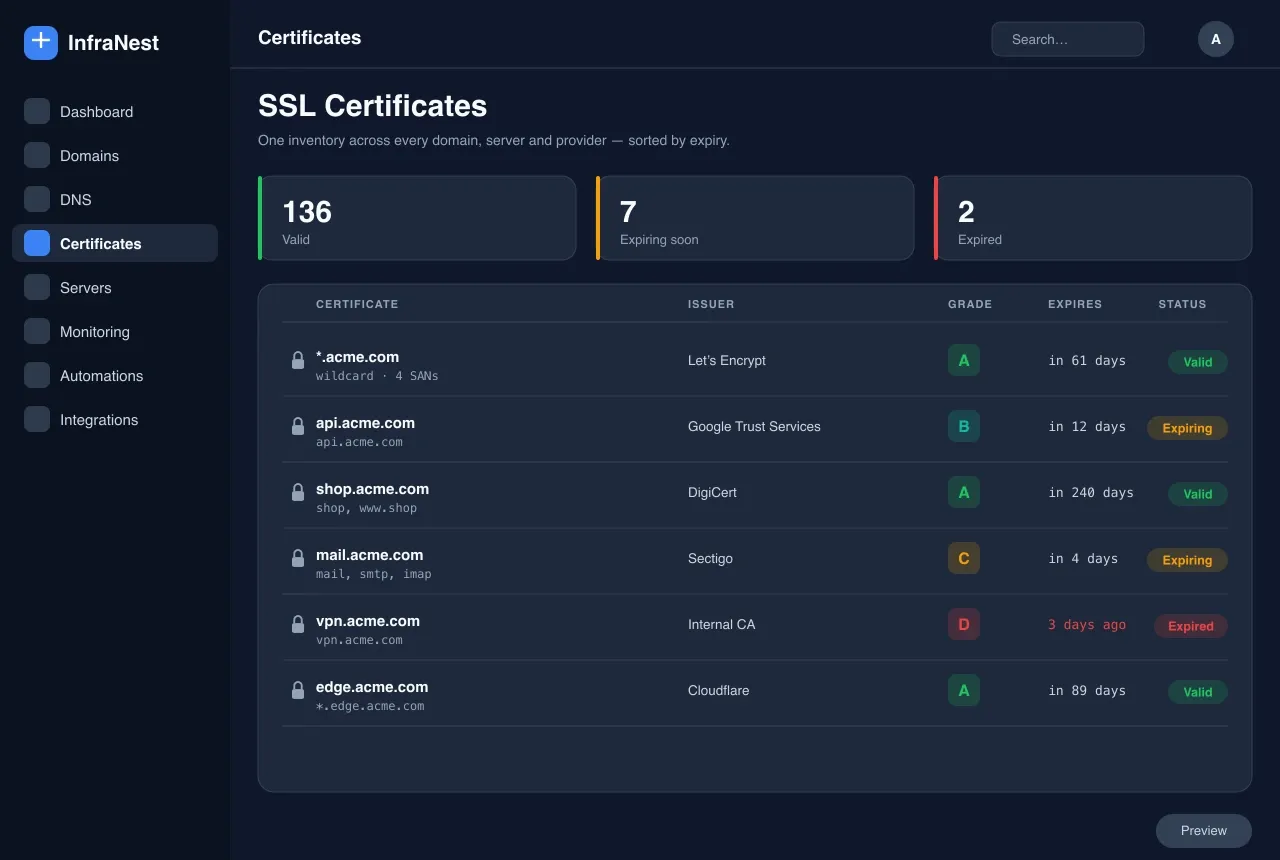Image resolution: width=1280 pixels, height=860 pixels.
Task: Focus the Search input field
Action: (x=1068, y=39)
